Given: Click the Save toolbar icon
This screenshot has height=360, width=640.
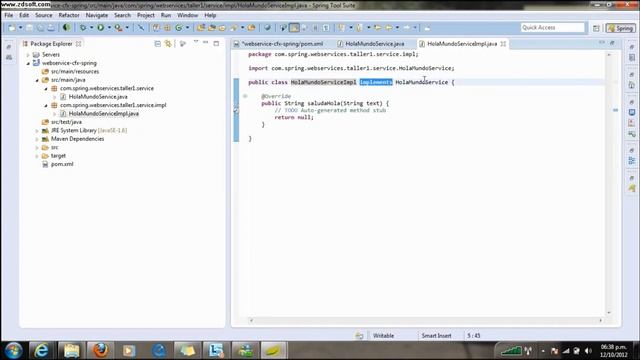Looking at the screenshot, I should pyautogui.click(x=29, y=28).
